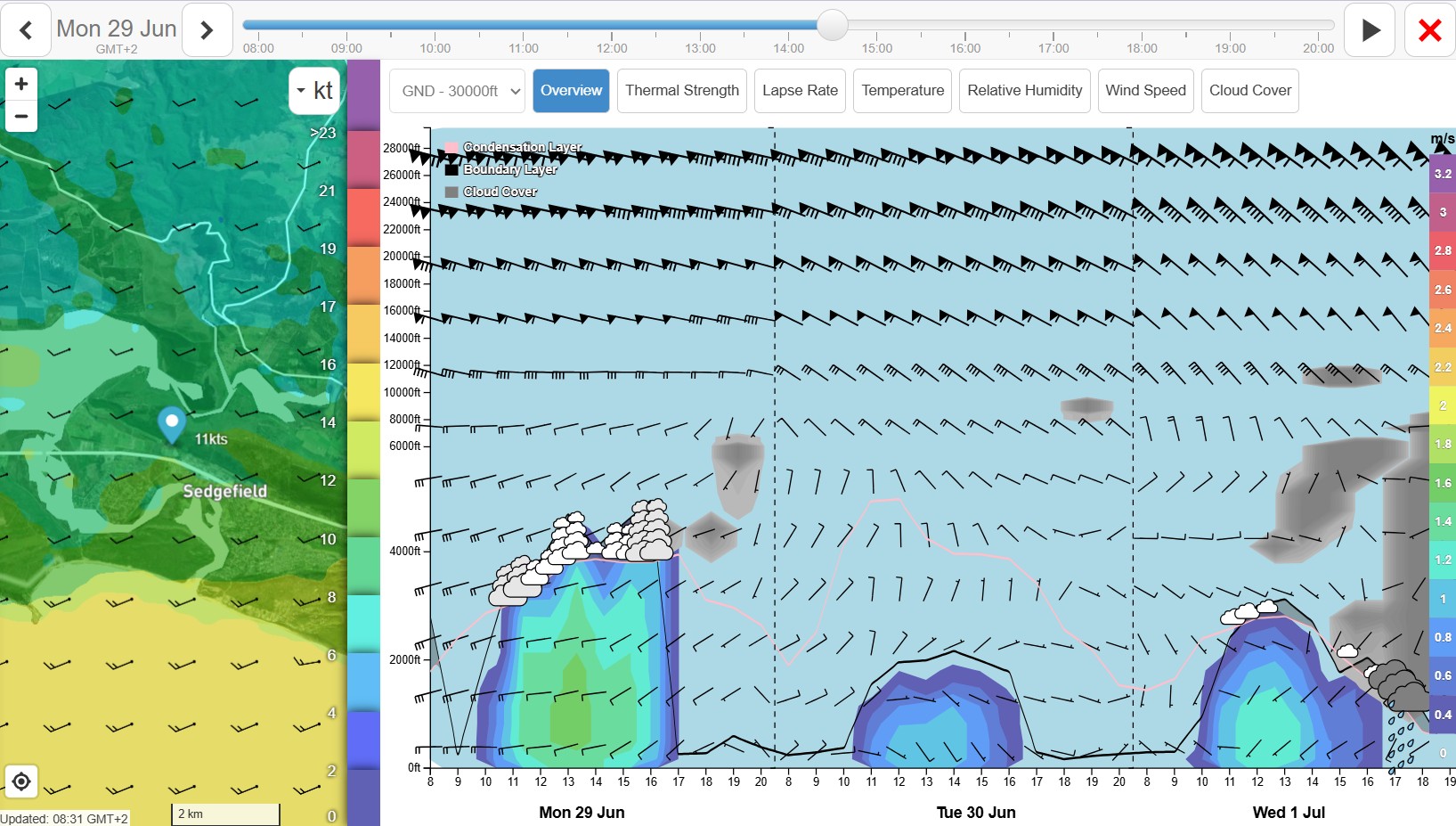1456x826 pixels.
Task: Go to next day arrow
Action: point(207,30)
